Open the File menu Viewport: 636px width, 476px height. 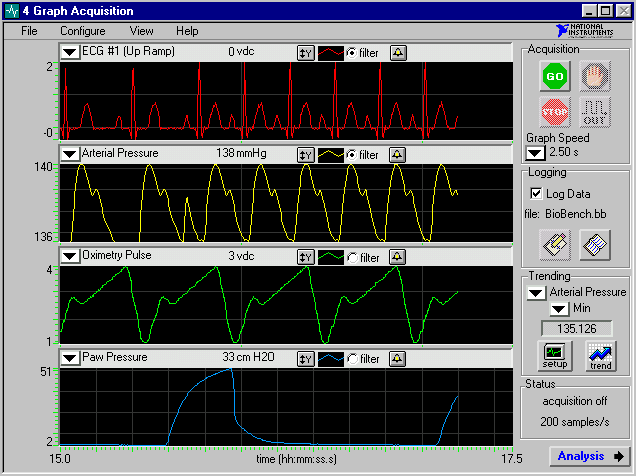[29, 31]
